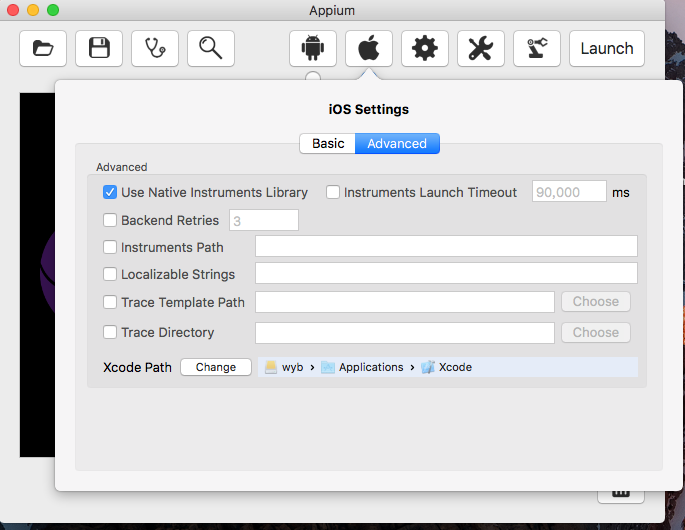The height and width of the screenshot is (530, 685).
Task: Minimize the Appium window
Action: (x=33, y=10)
